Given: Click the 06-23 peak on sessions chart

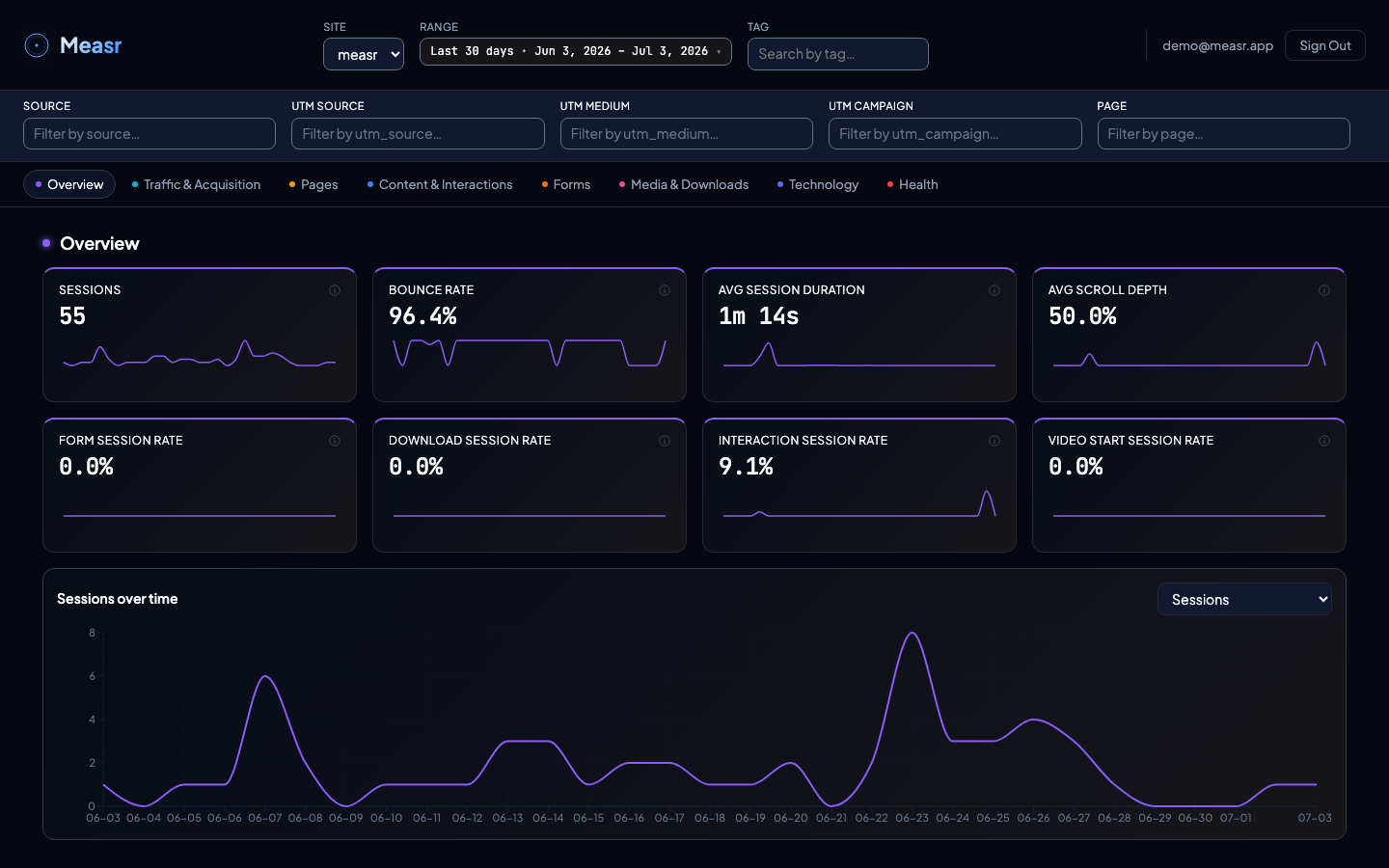Looking at the screenshot, I should pyautogui.click(x=912, y=634).
